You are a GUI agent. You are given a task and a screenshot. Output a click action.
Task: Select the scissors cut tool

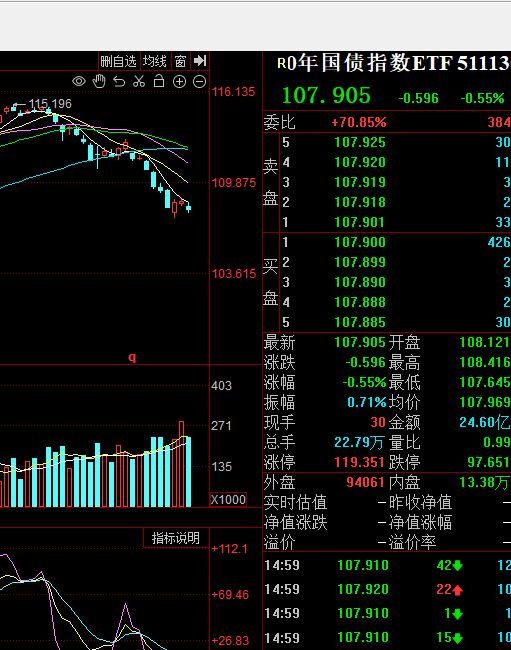[x=139, y=81]
